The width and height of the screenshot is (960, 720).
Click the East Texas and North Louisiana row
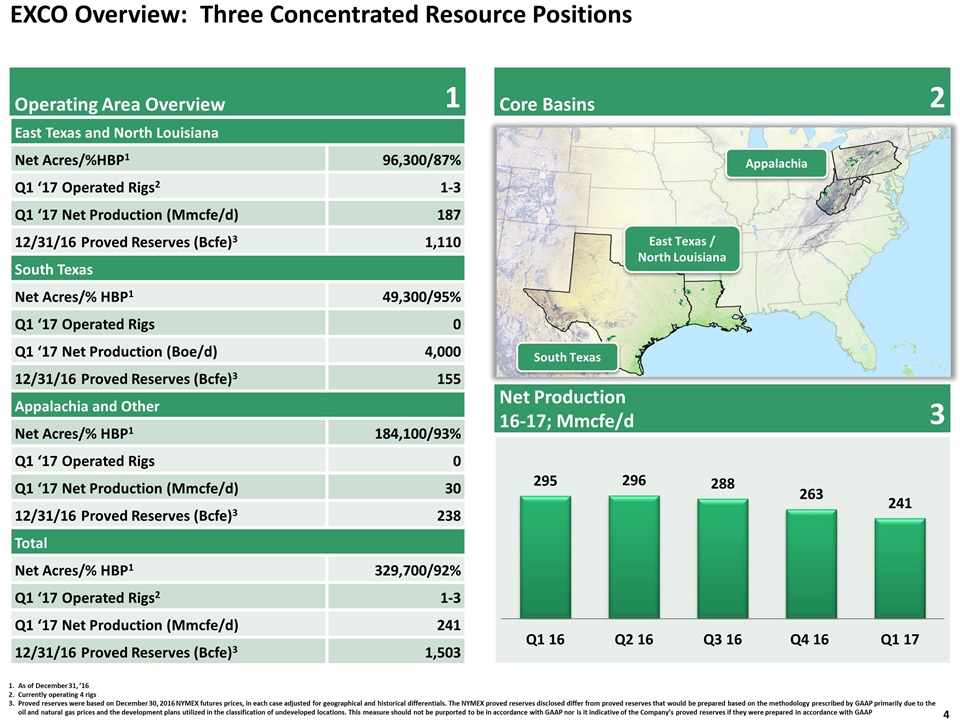tap(238, 132)
